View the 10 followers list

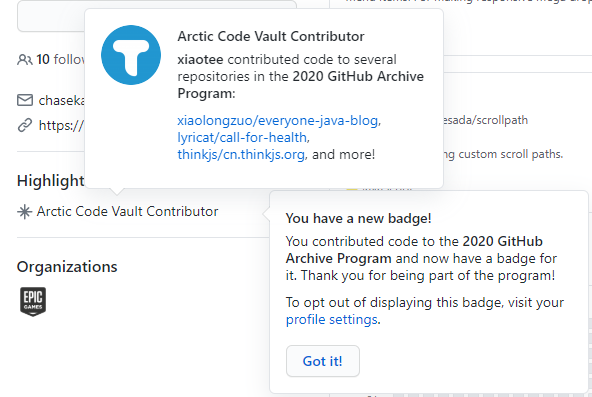click(60, 60)
